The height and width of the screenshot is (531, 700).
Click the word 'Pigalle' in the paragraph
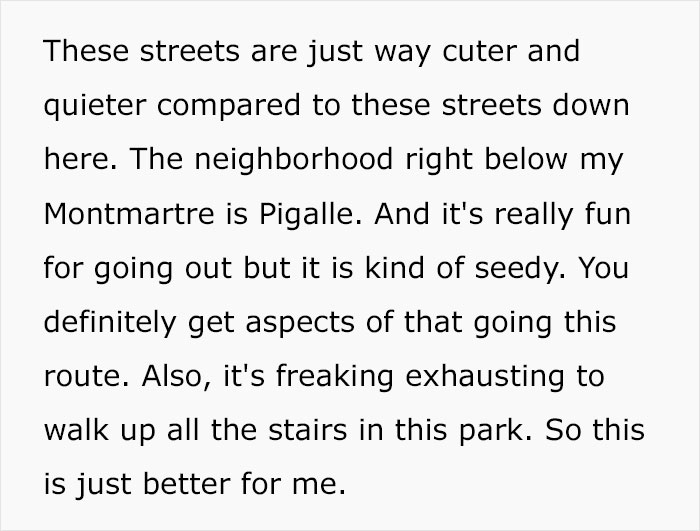tap(307, 214)
